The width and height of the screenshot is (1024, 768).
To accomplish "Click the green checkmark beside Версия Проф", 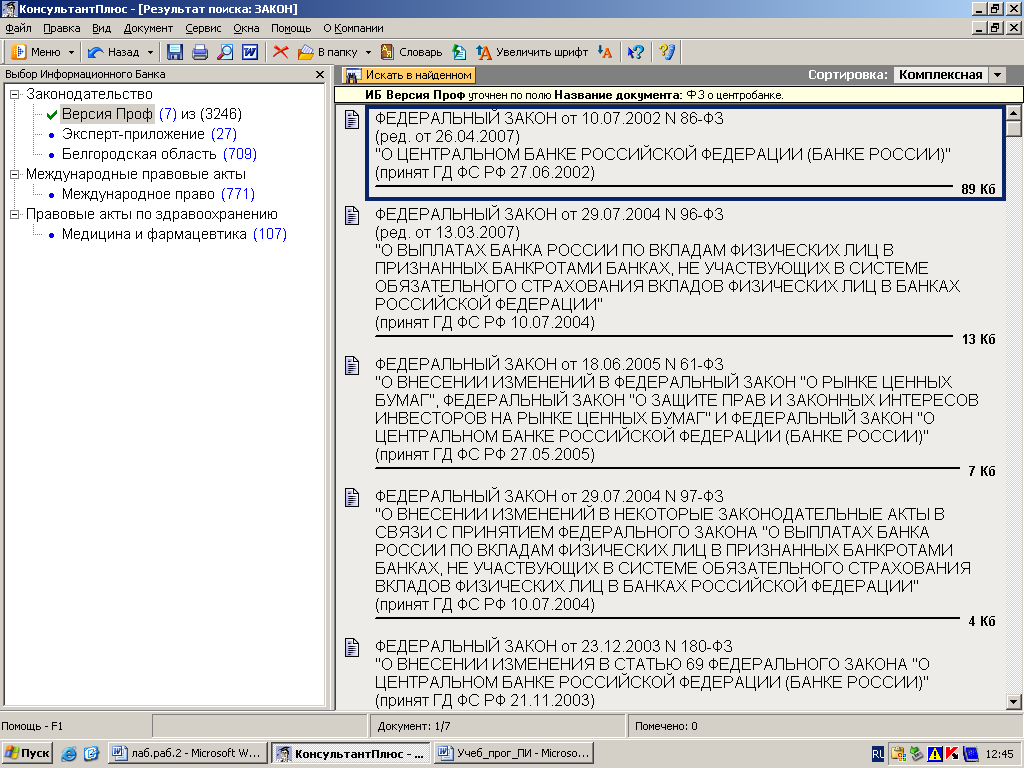I will (x=52, y=115).
